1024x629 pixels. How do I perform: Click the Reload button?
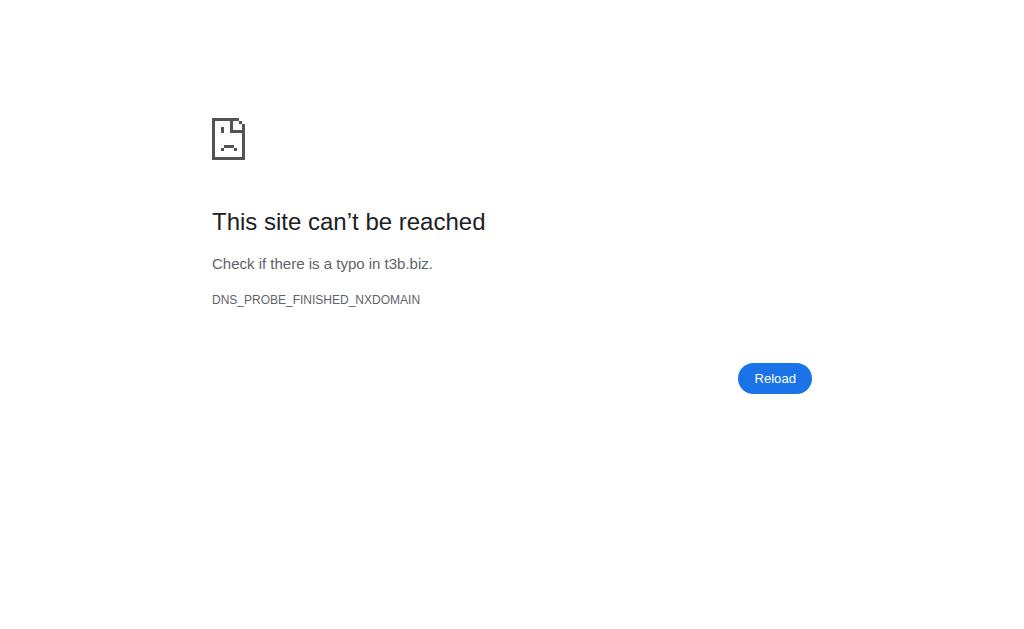click(x=775, y=378)
